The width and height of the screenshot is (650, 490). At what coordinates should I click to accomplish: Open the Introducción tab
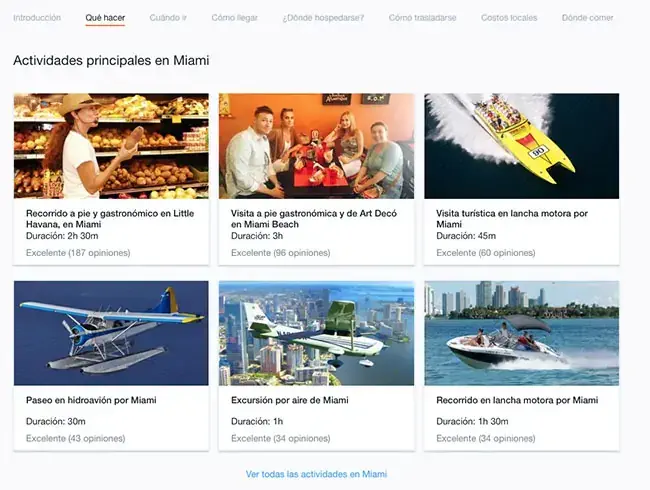[37, 18]
